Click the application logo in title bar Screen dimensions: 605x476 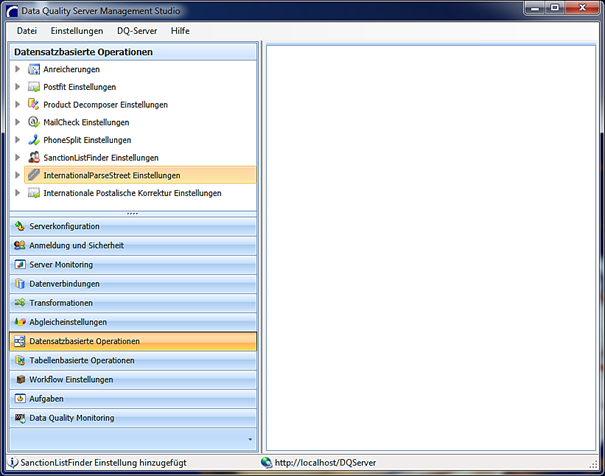pyautogui.click(x=12, y=11)
